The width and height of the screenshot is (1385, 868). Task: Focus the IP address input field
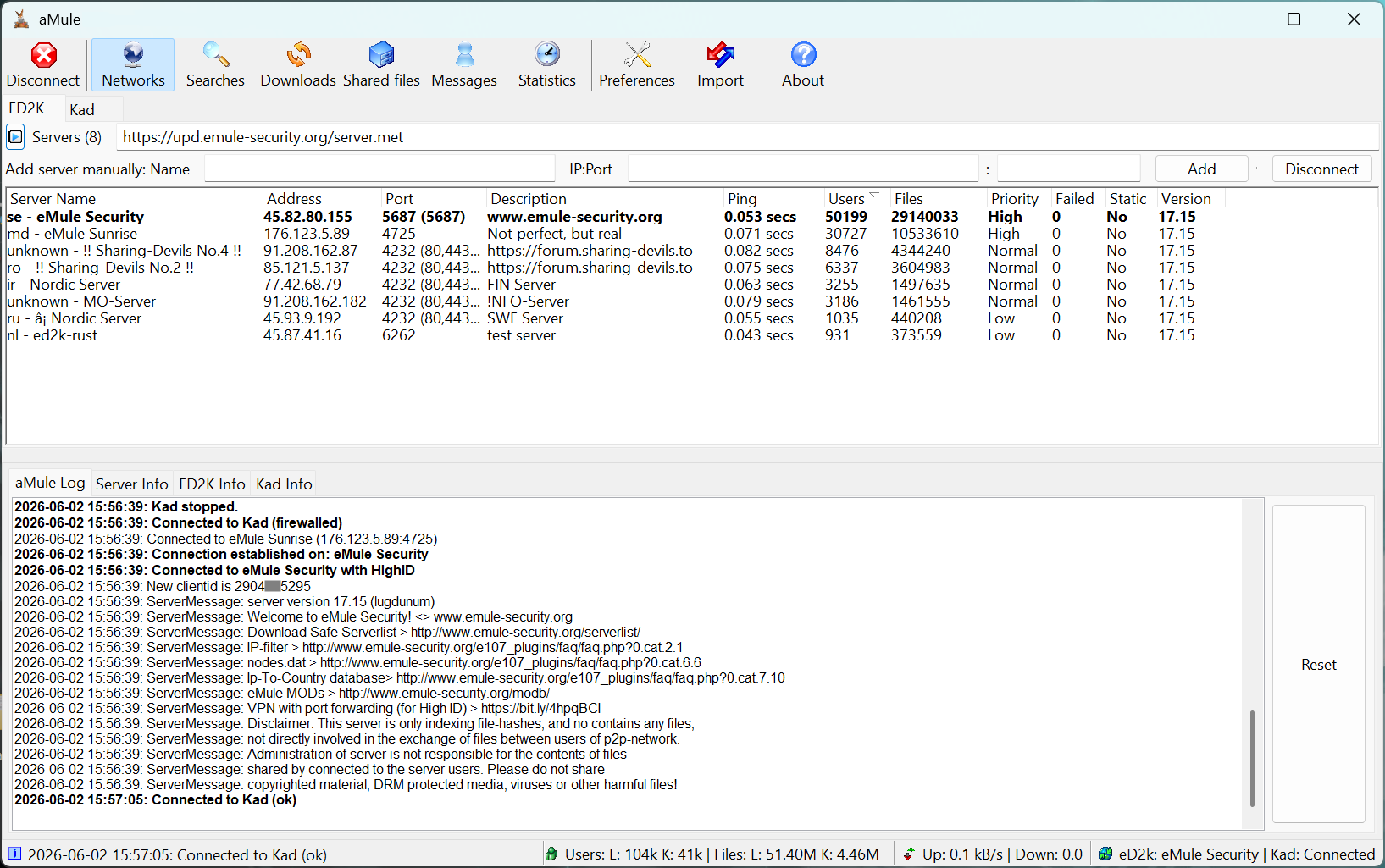(x=803, y=169)
